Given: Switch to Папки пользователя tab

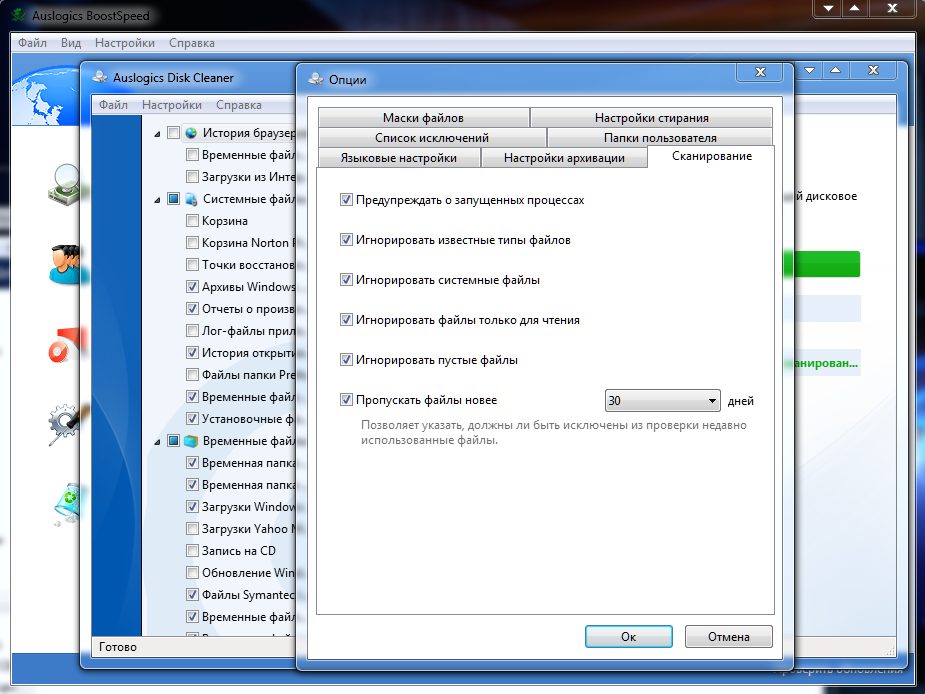Looking at the screenshot, I should [x=660, y=138].
